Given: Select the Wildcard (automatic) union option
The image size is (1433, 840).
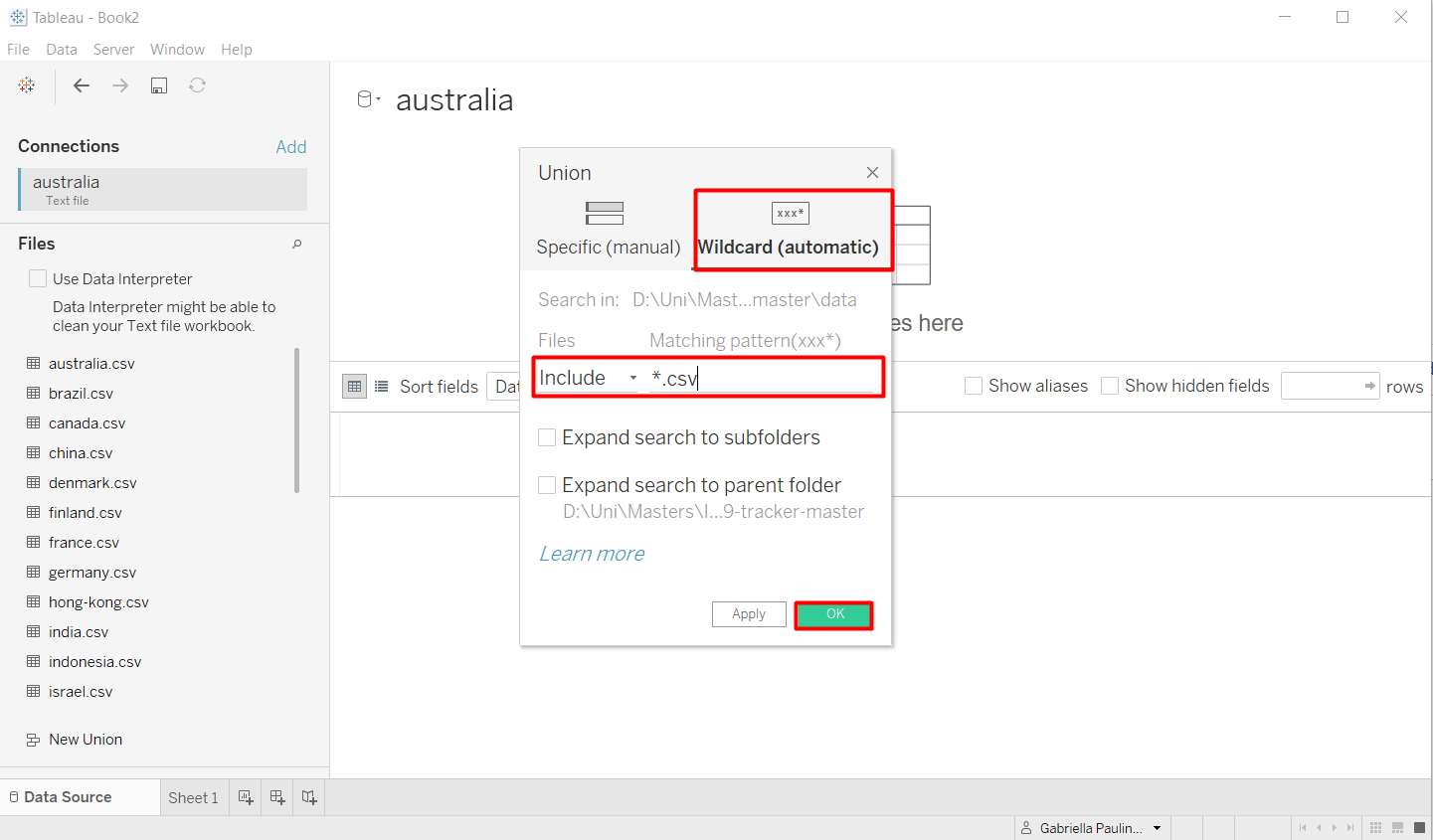Looking at the screenshot, I should [x=791, y=229].
